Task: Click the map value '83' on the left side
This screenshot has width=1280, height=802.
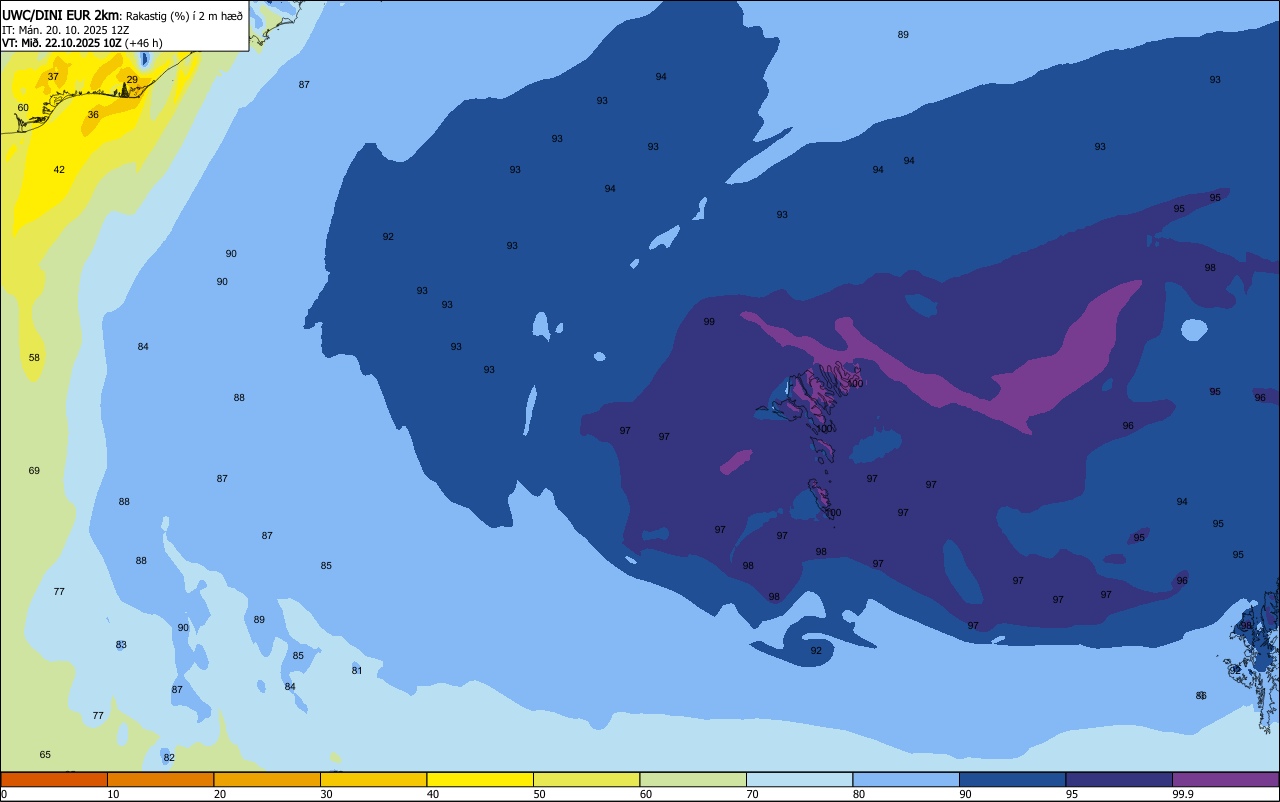Action: tap(121, 644)
